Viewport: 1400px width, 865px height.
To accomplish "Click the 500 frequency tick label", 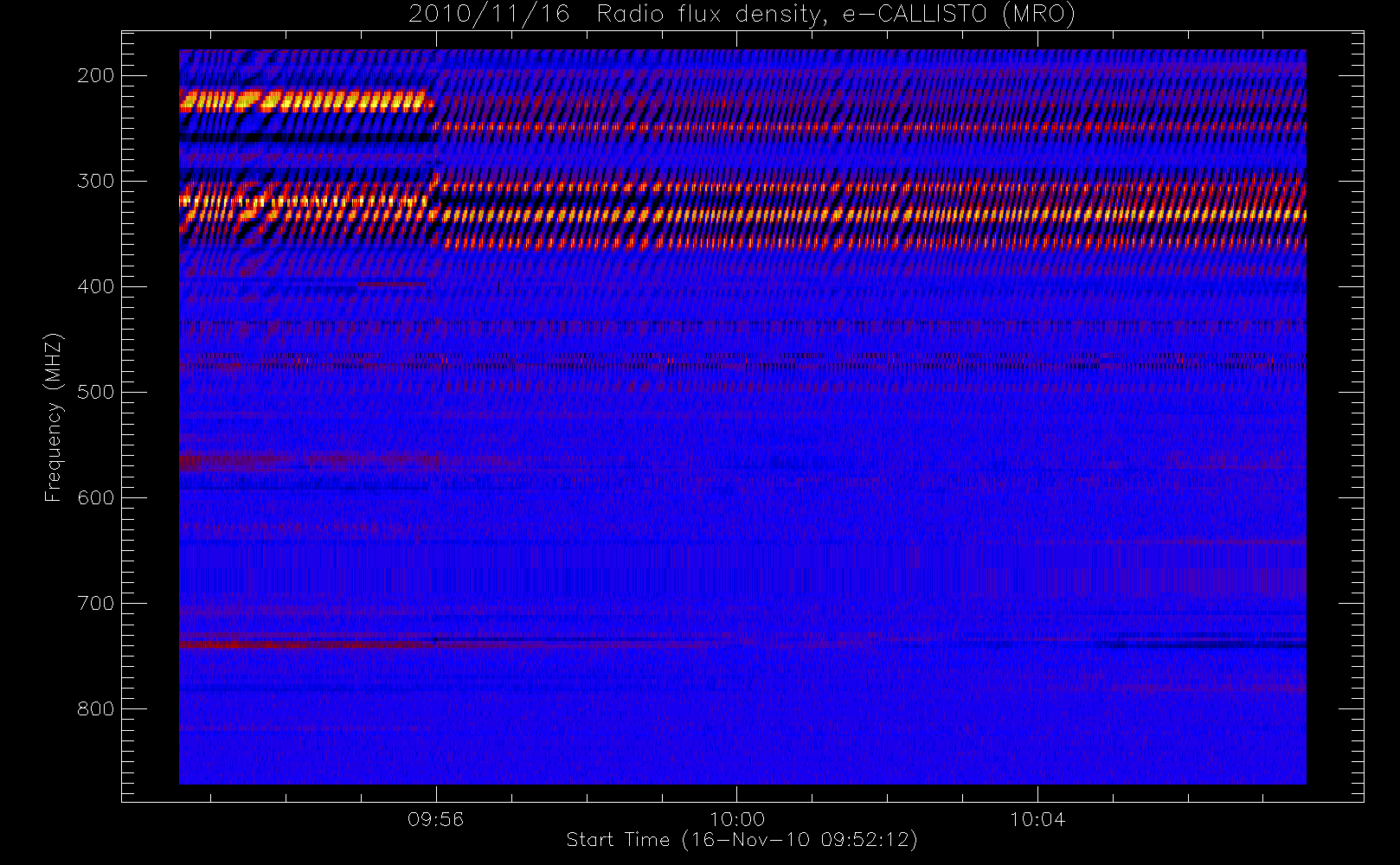I will [95, 392].
